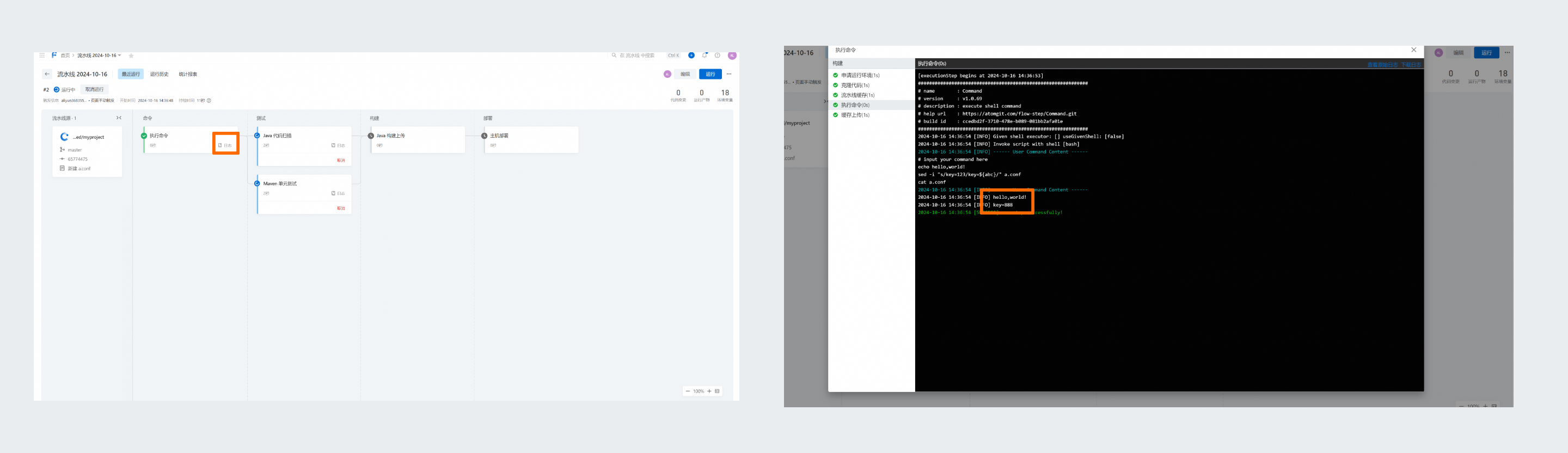Collapse the 流水线源 panel
The image size is (1568, 453).
click(x=119, y=118)
